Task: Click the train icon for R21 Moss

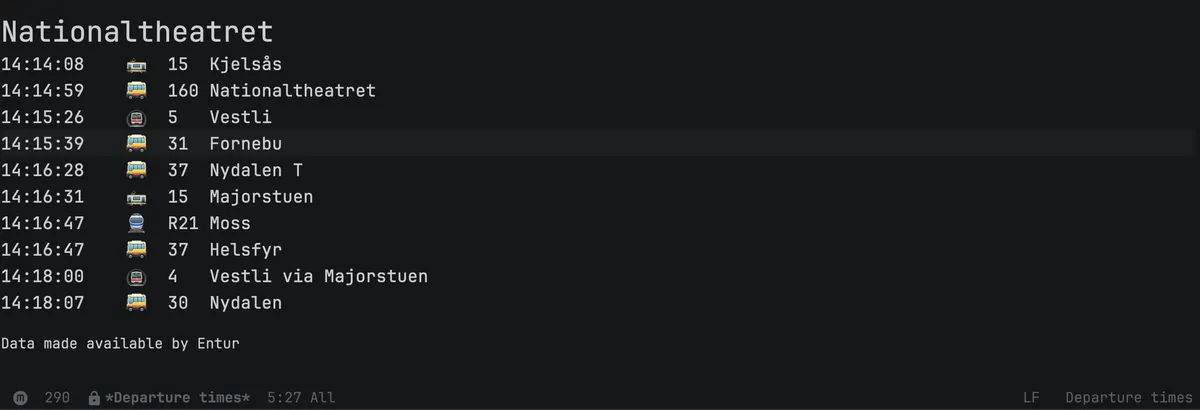Action: click(x=136, y=224)
